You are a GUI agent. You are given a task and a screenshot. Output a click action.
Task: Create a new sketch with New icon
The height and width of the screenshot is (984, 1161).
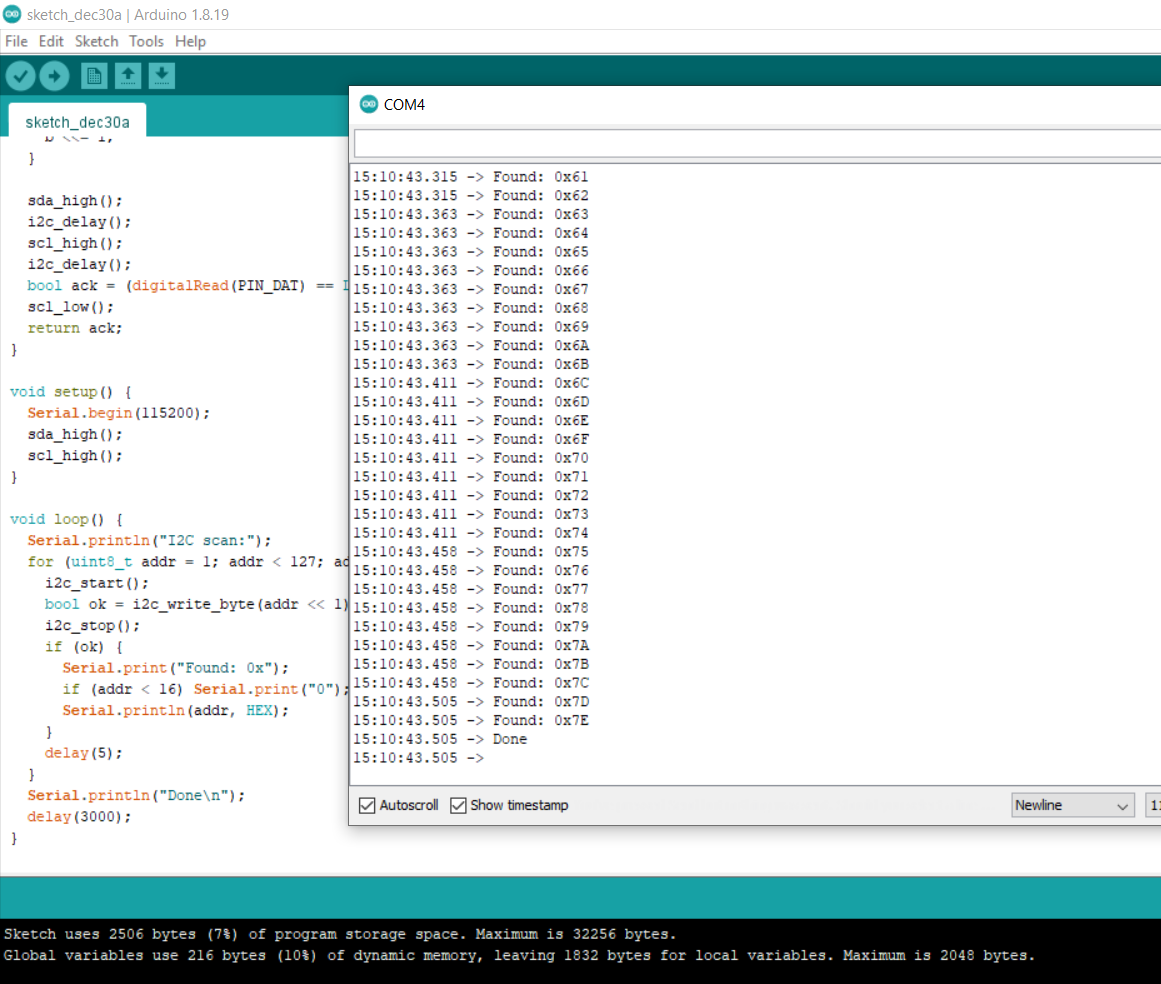click(x=94, y=76)
